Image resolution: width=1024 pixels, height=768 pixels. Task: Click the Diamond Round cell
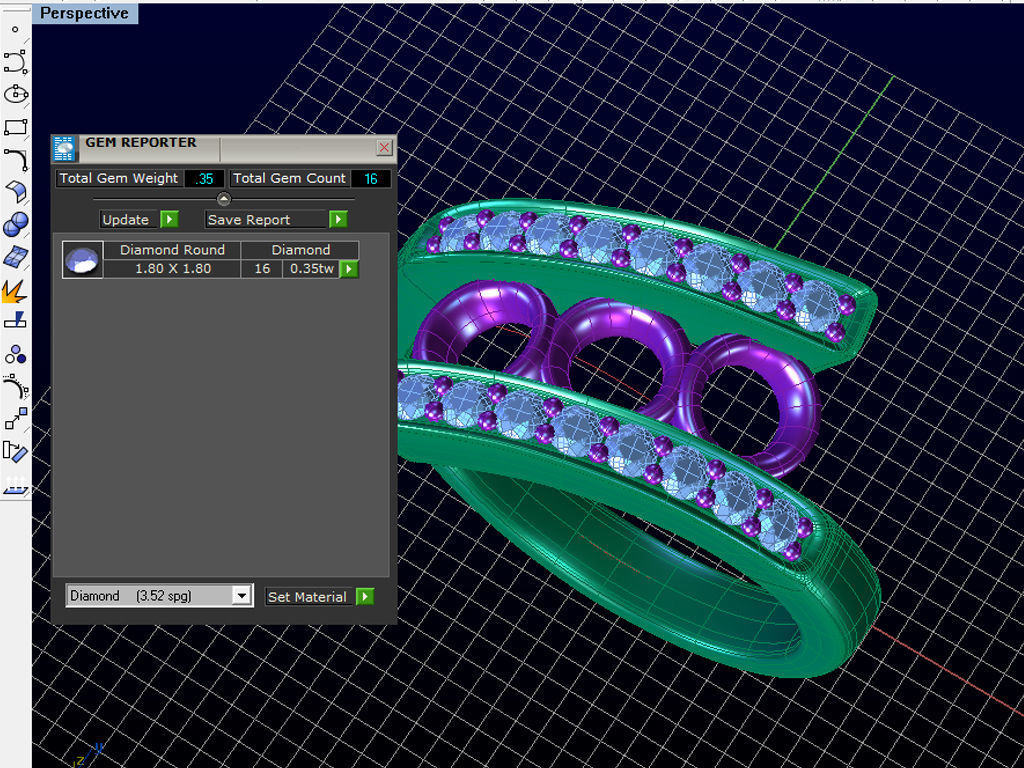point(172,250)
